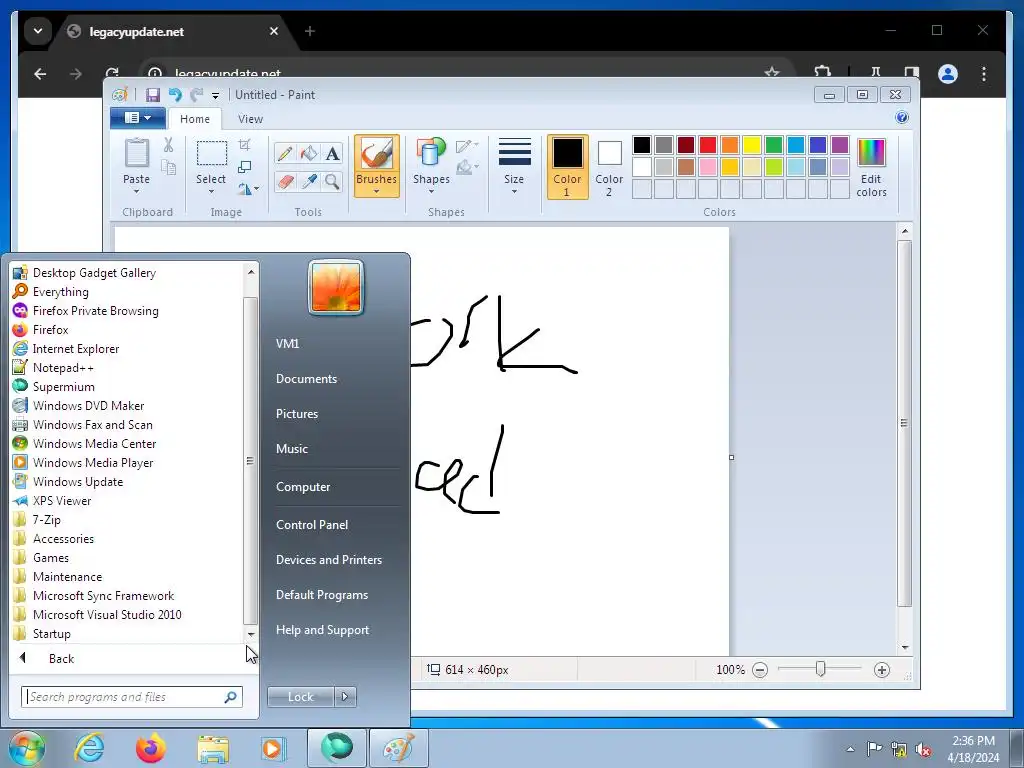This screenshot has width=1024, height=768.
Task: Open Default Programs in Start menu
Action: point(321,595)
